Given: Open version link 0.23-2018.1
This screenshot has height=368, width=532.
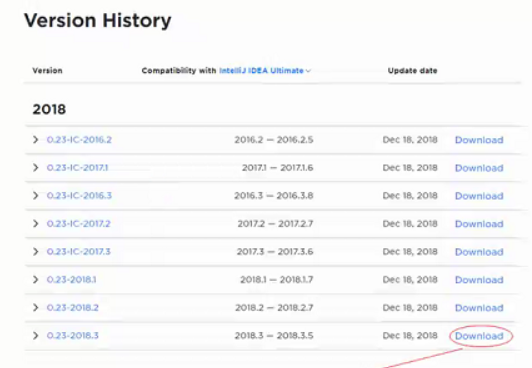Looking at the screenshot, I should click(71, 279).
